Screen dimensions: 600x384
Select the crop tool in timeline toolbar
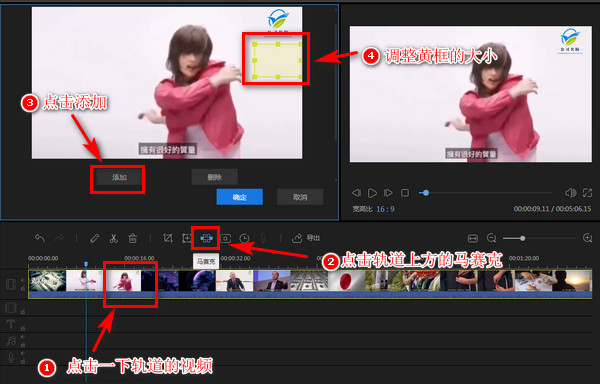[168, 238]
